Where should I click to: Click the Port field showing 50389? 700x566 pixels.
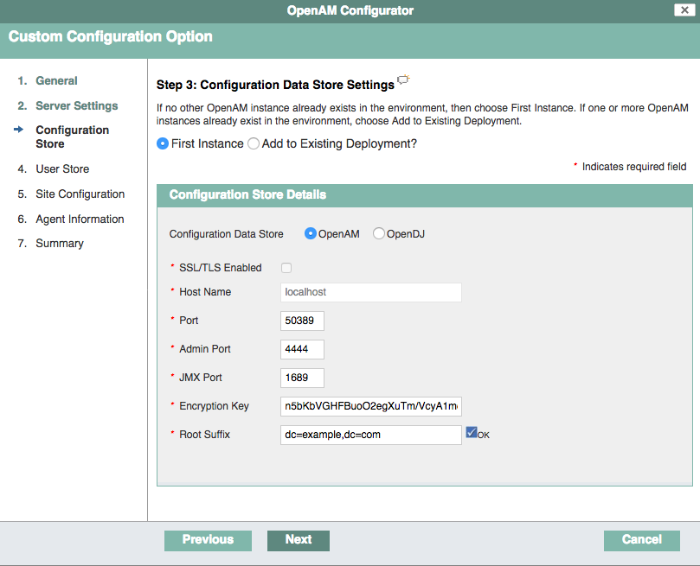pos(302,321)
